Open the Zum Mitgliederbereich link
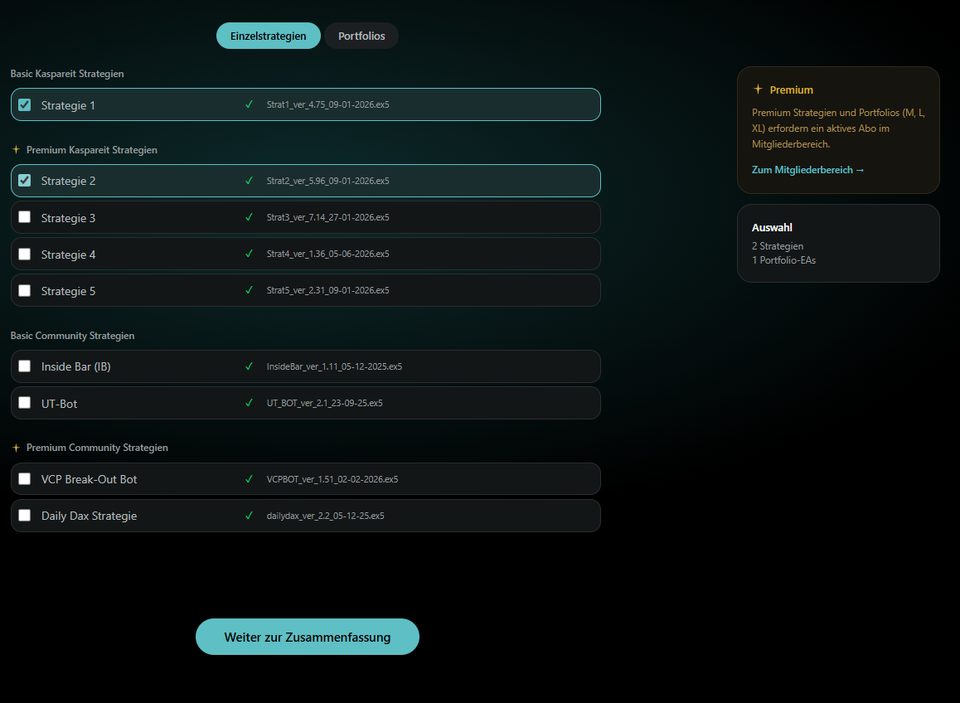Screen dimensions: 960x703 [808, 170]
